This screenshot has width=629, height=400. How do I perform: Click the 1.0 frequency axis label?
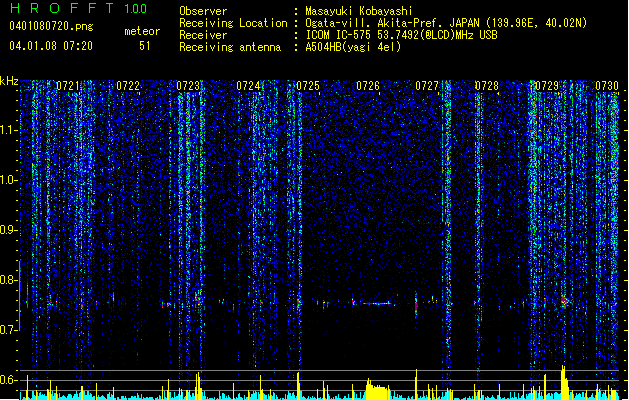pos(8,180)
